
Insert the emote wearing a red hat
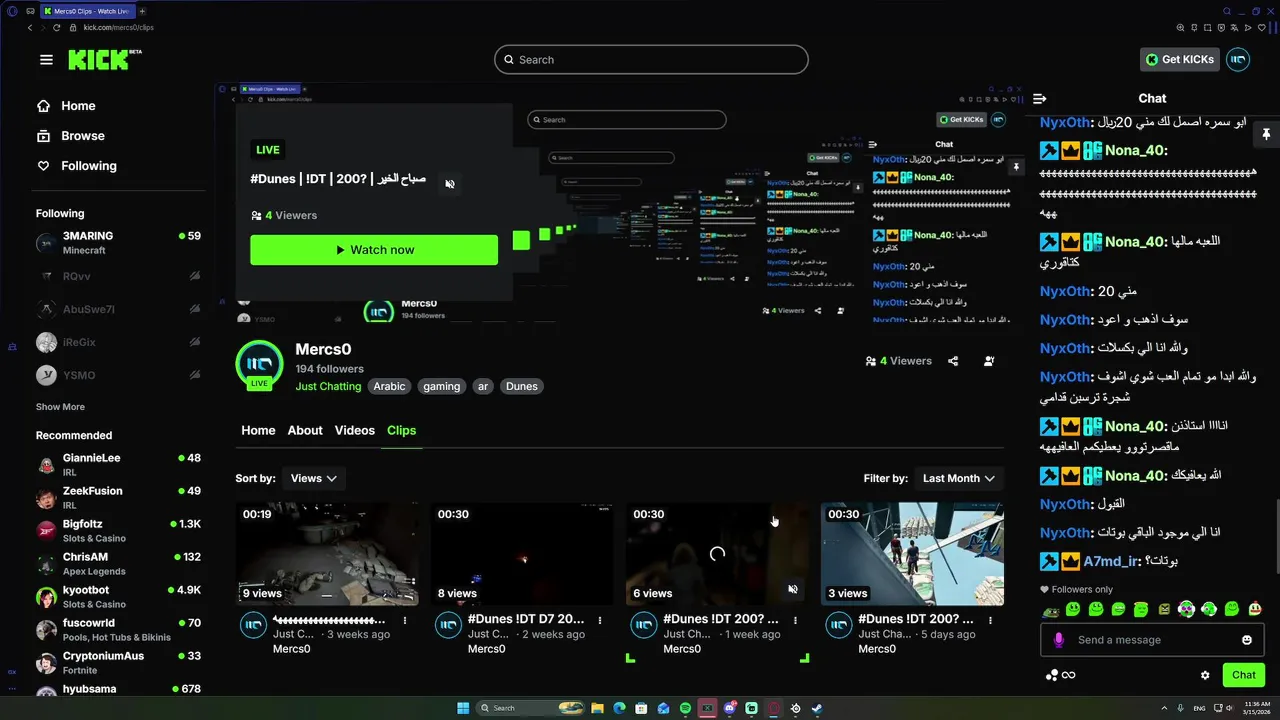(x=1255, y=609)
